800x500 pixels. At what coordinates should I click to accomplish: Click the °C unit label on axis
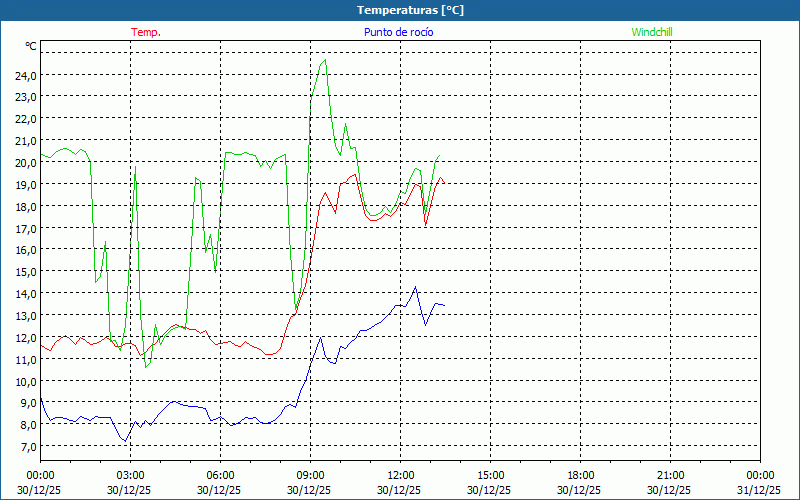[x=31, y=46]
